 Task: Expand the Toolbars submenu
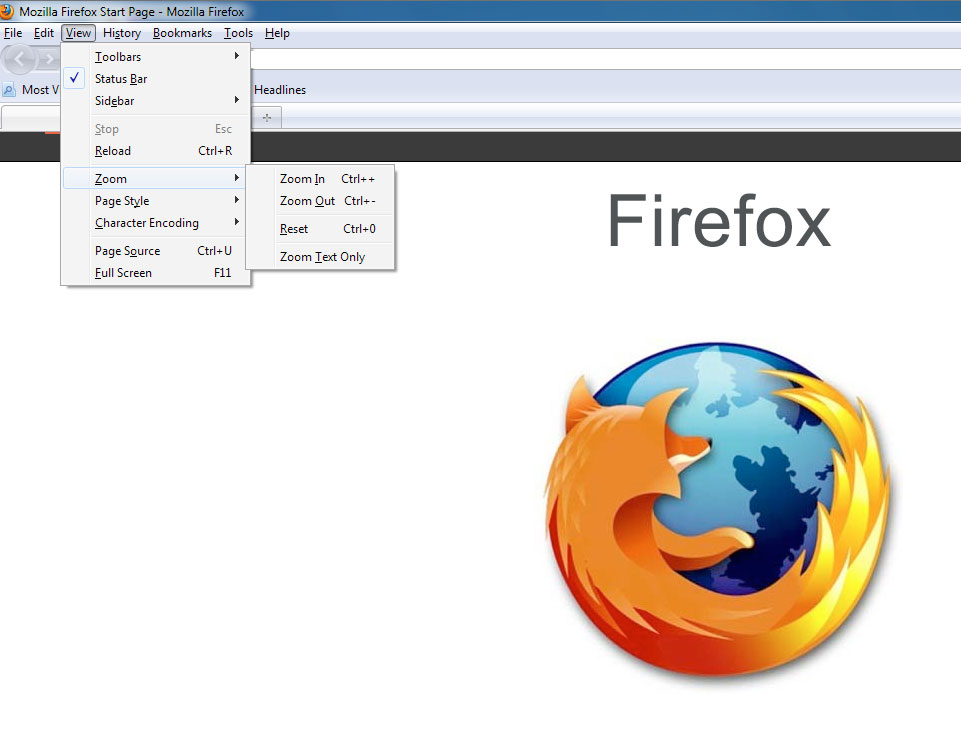156,56
